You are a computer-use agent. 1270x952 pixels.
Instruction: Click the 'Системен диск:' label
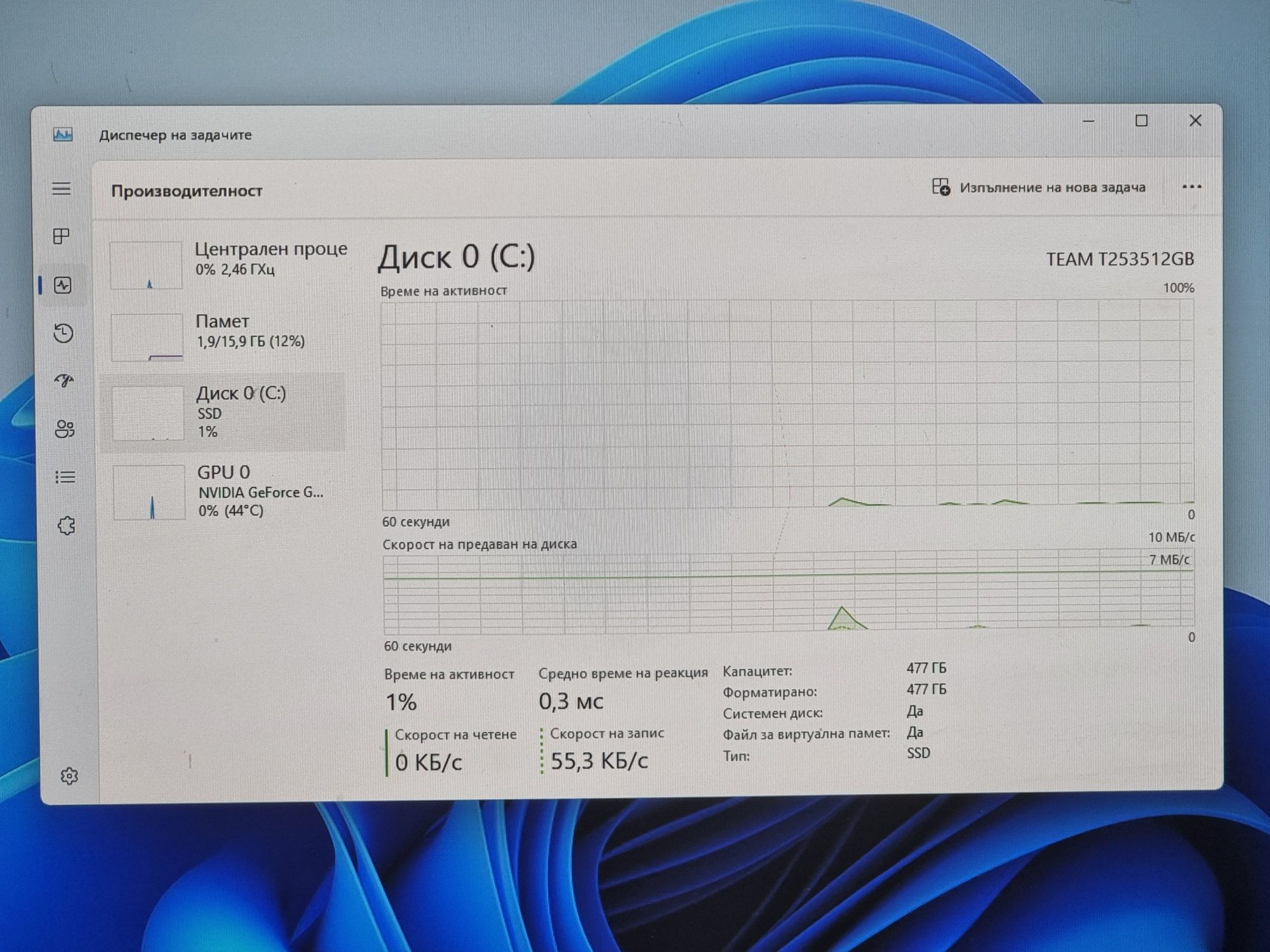[773, 713]
